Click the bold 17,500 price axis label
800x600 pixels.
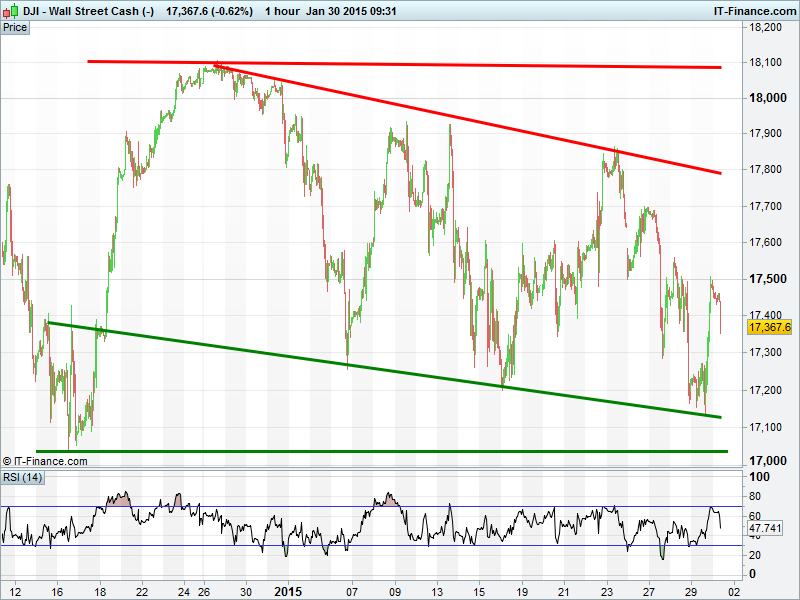point(767,279)
